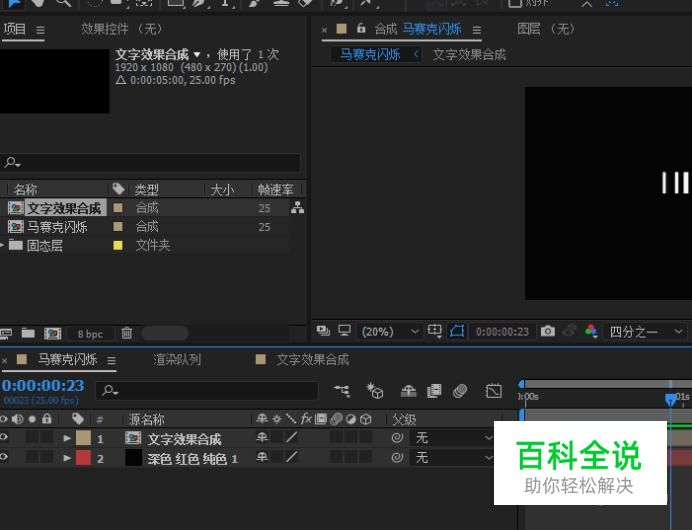Click always preview this view icon

[x=323, y=331]
